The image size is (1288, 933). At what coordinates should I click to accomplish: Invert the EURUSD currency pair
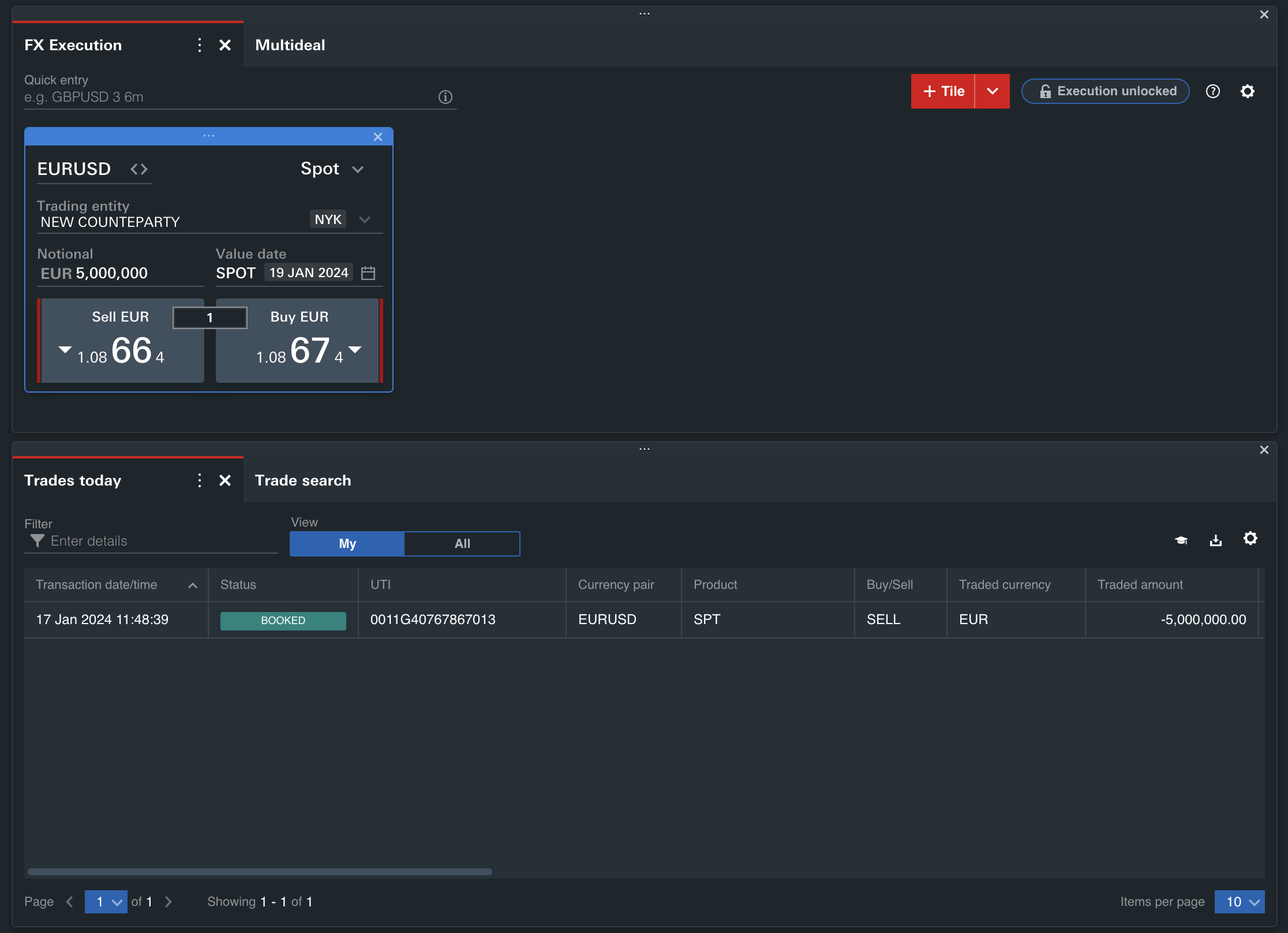point(138,169)
